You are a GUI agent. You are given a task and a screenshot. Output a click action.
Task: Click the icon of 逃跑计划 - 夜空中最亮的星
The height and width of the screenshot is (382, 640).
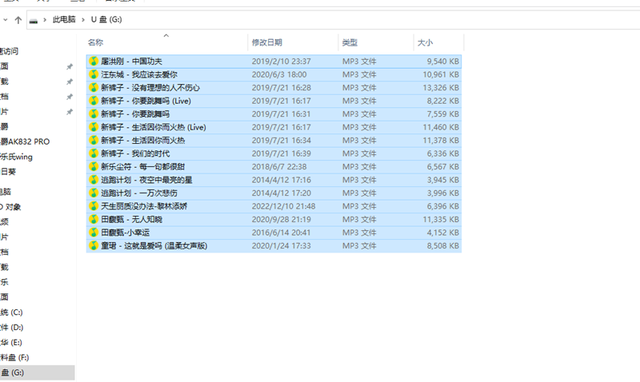tap(93, 180)
